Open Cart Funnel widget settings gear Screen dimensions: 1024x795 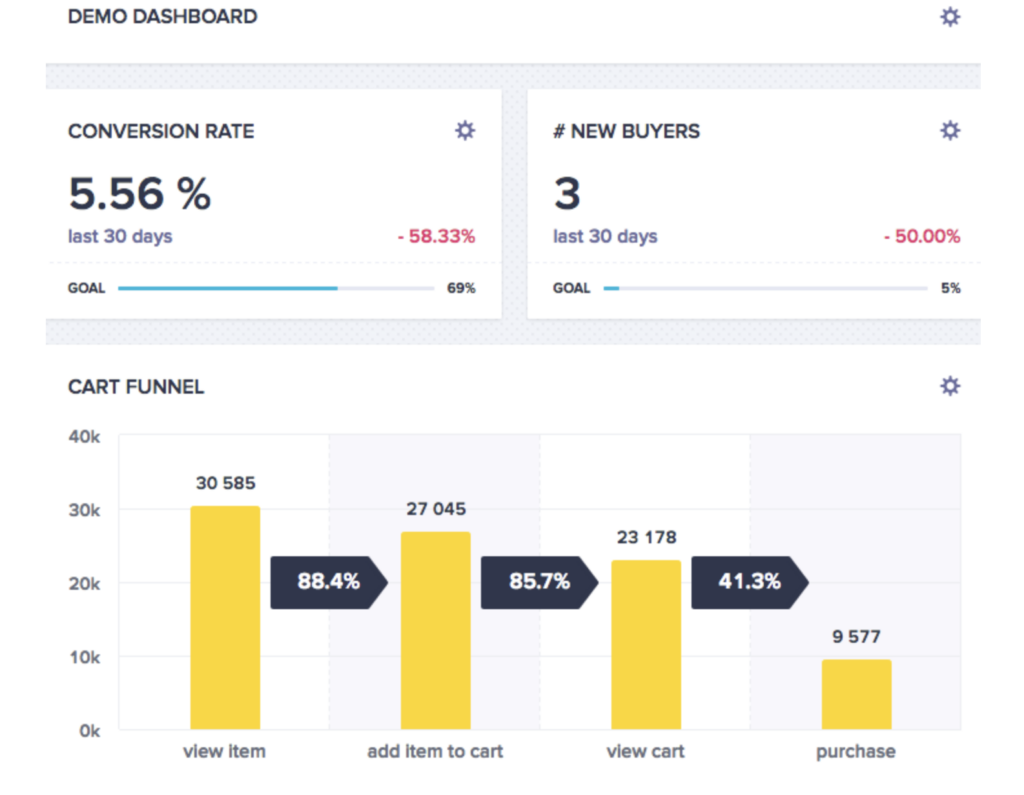pyautogui.click(x=950, y=386)
